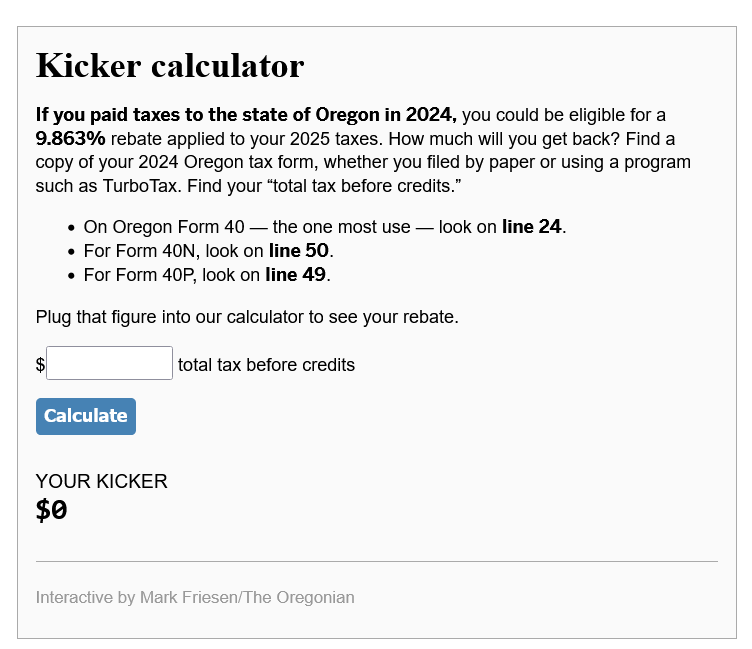Click the "total tax before credits" field label
Image resolution: width=752 pixels, height=649 pixels.
point(266,364)
